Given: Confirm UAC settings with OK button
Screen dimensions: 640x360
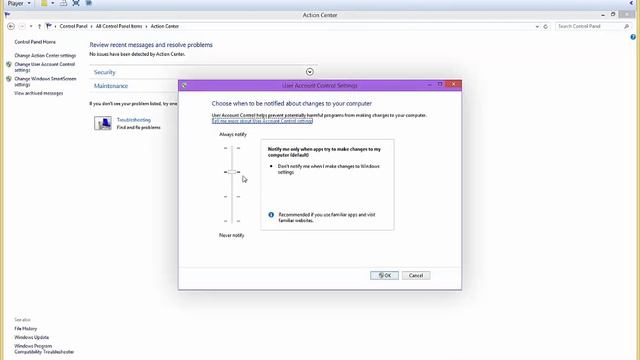Looking at the screenshot, I should (384, 276).
